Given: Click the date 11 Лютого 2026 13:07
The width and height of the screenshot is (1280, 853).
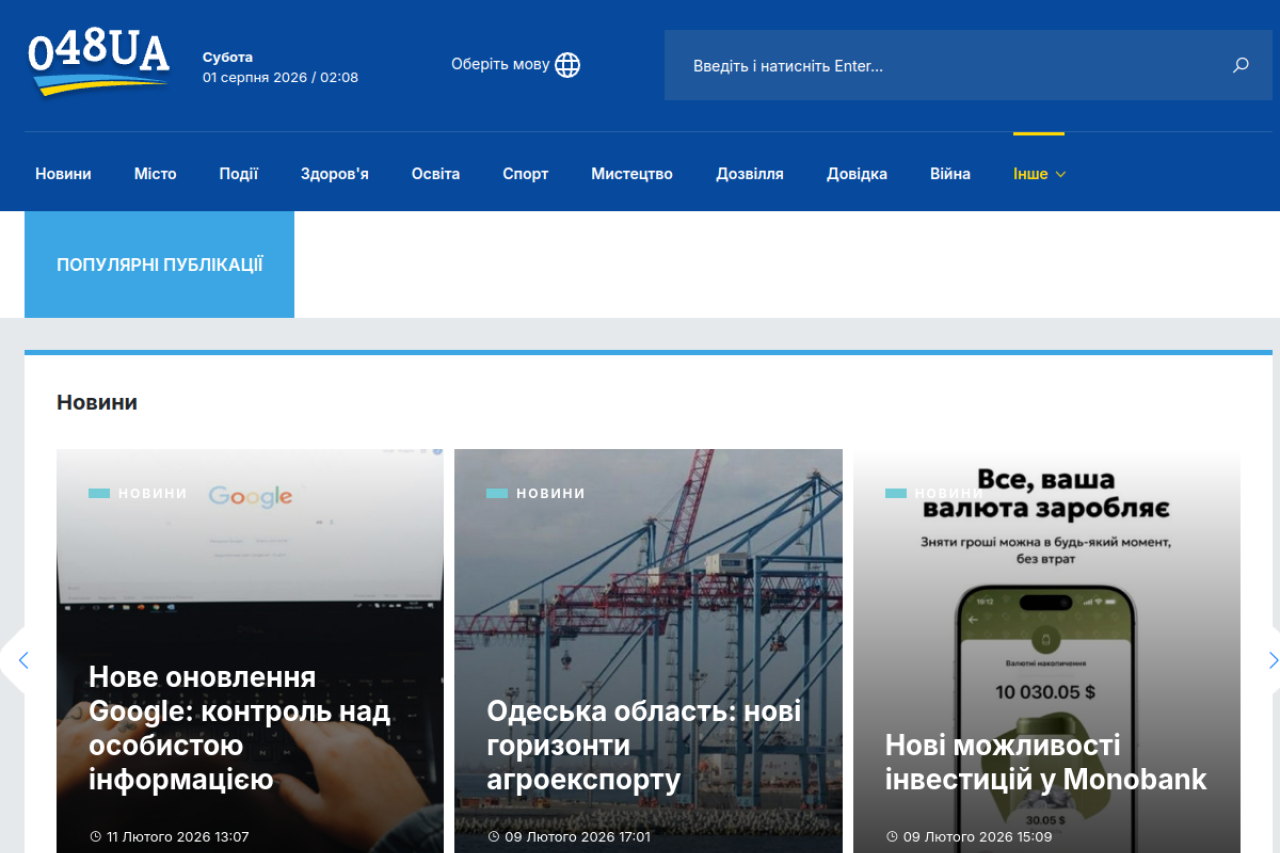Looking at the screenshot, I should pyautogui.click(x=169, y=837).
